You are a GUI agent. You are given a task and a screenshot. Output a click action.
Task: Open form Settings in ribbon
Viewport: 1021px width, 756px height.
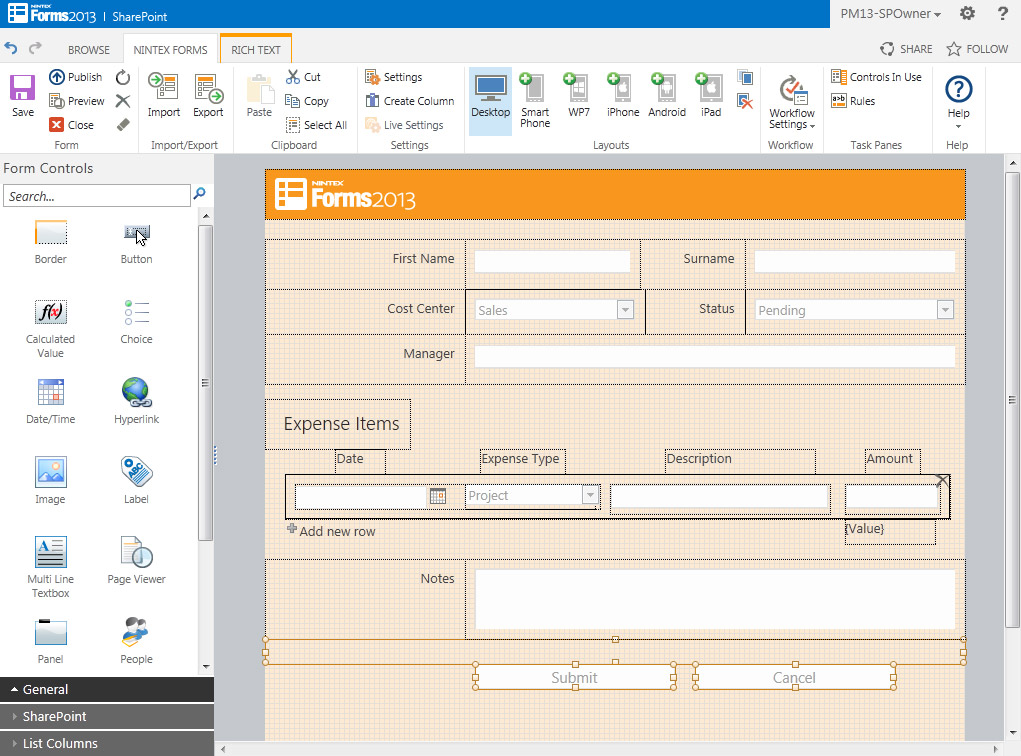point(393,77)
